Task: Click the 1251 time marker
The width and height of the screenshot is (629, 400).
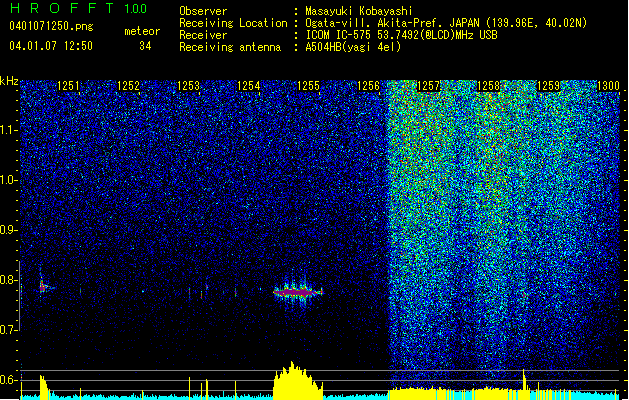Action: tap(68, 86)
